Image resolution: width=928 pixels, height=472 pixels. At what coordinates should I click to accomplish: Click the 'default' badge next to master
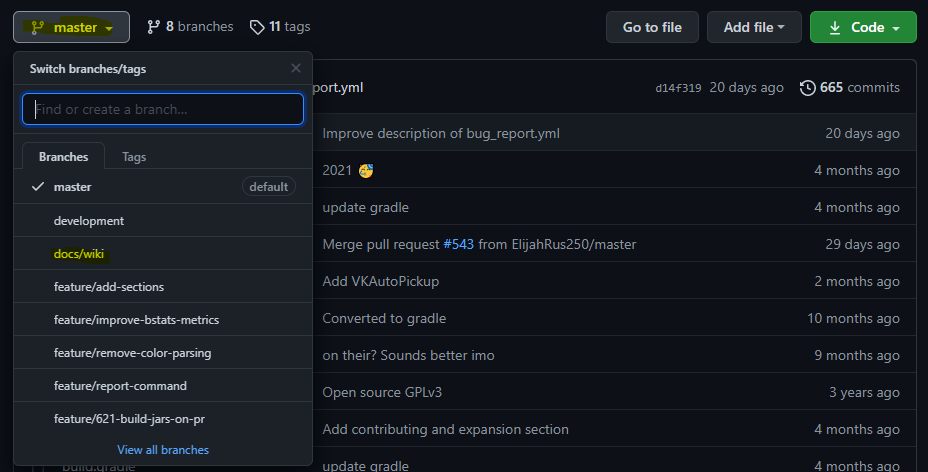(269, 187)
